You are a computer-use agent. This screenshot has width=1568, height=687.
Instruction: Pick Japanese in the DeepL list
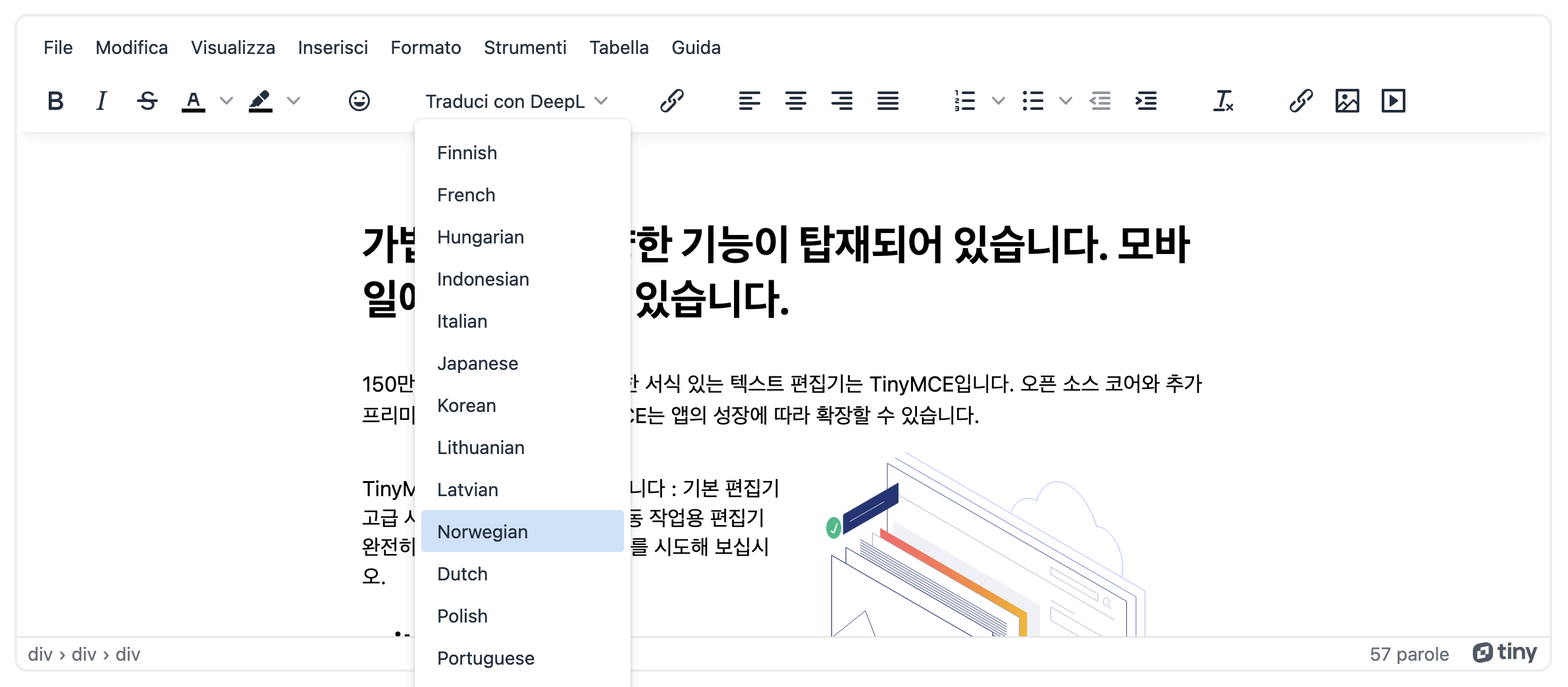(523, 363)
